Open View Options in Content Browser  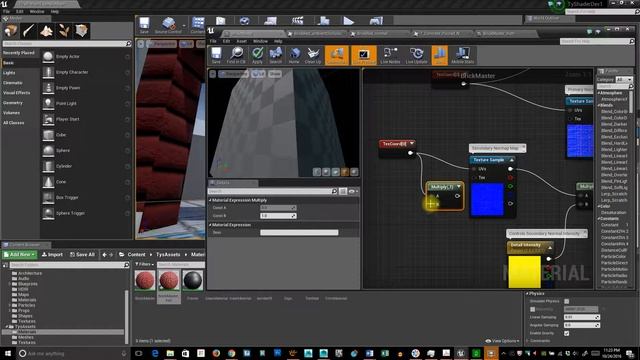pyautogui.click(x=502, y=341)
